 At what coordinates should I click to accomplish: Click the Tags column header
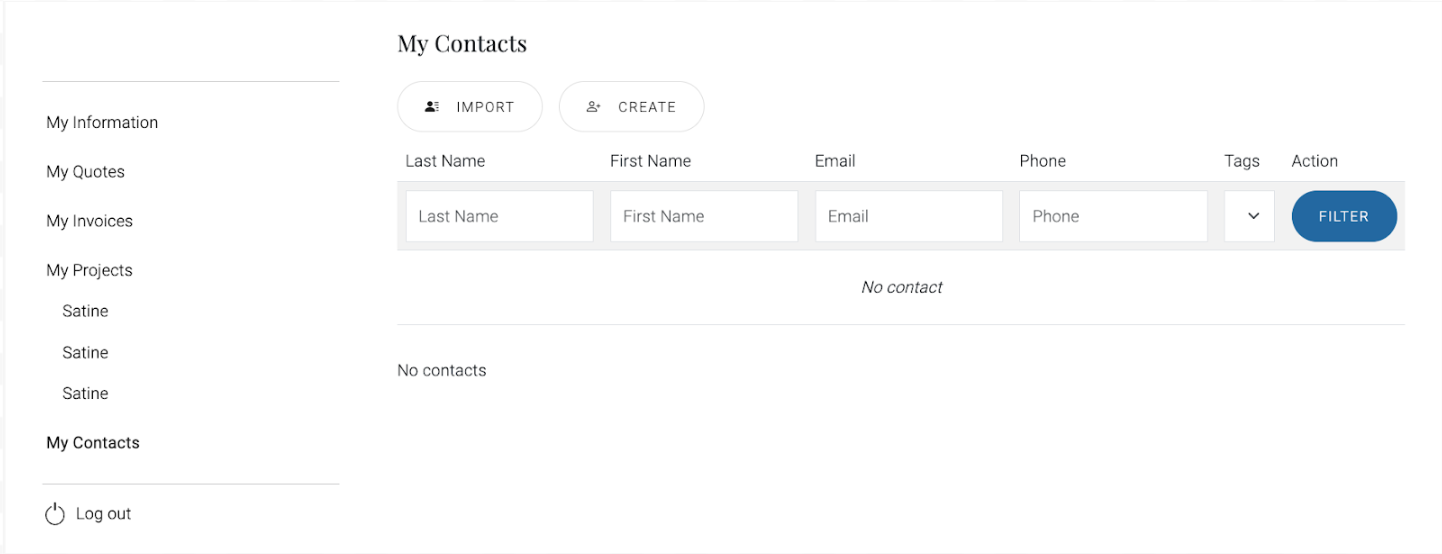[1242, 161]
